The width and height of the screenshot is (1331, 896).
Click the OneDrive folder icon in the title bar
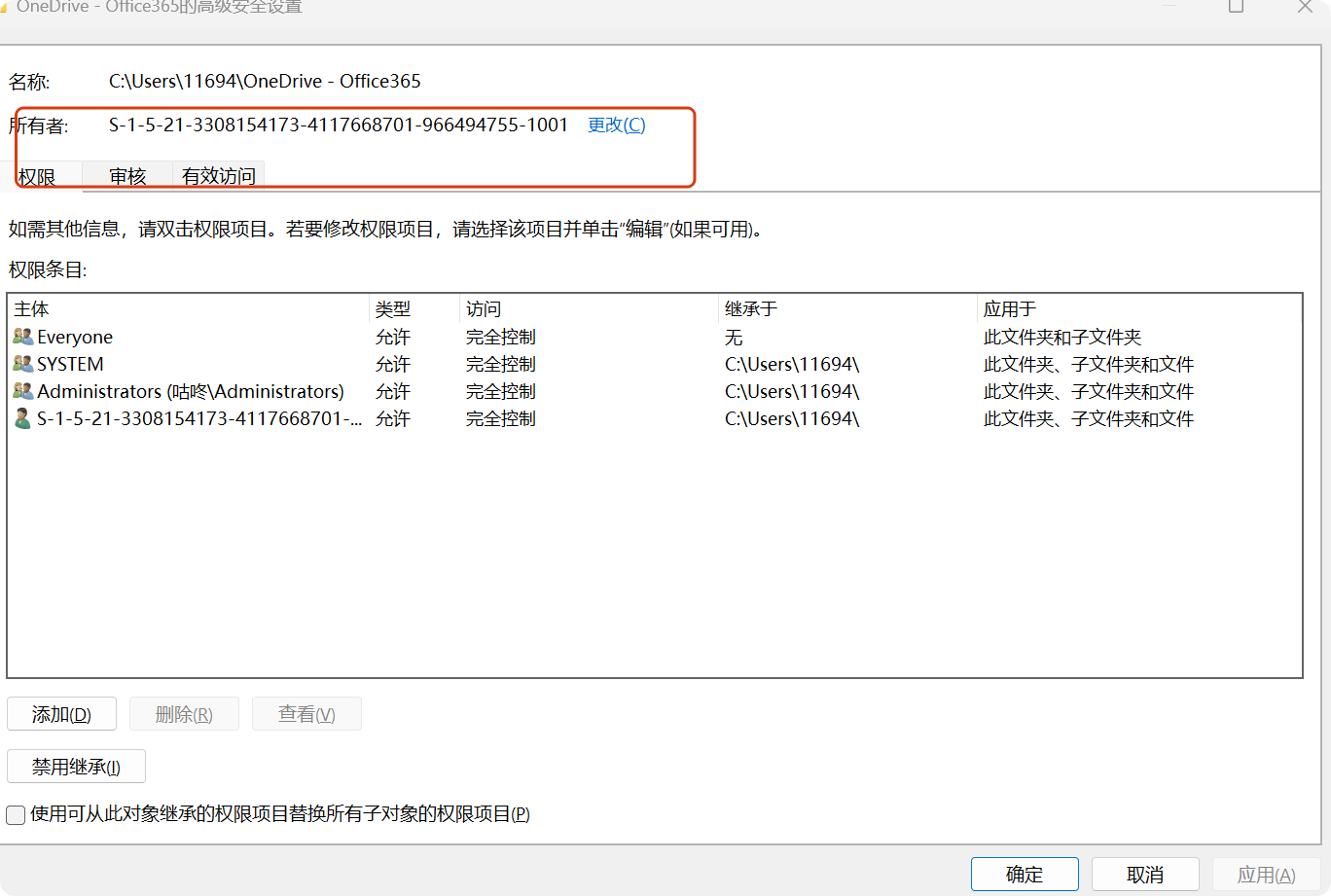4,7
